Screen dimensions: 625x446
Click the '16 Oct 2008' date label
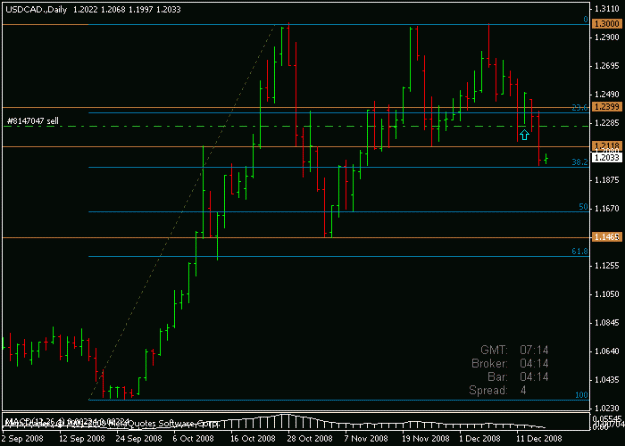253,438
